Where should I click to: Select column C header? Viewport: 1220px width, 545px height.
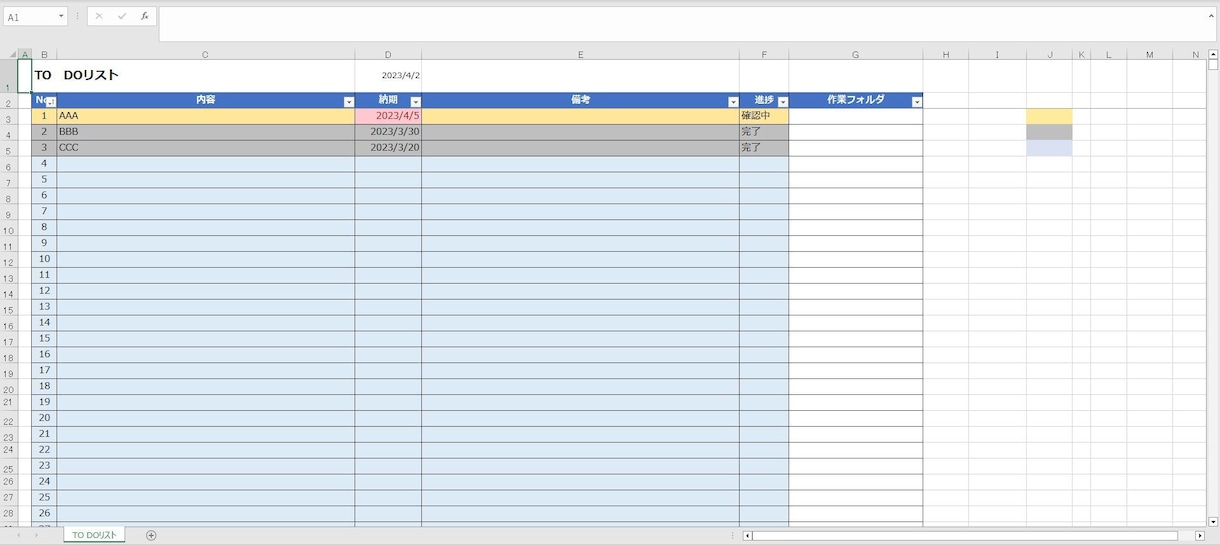pyautogui.click(x=205, y=54)
